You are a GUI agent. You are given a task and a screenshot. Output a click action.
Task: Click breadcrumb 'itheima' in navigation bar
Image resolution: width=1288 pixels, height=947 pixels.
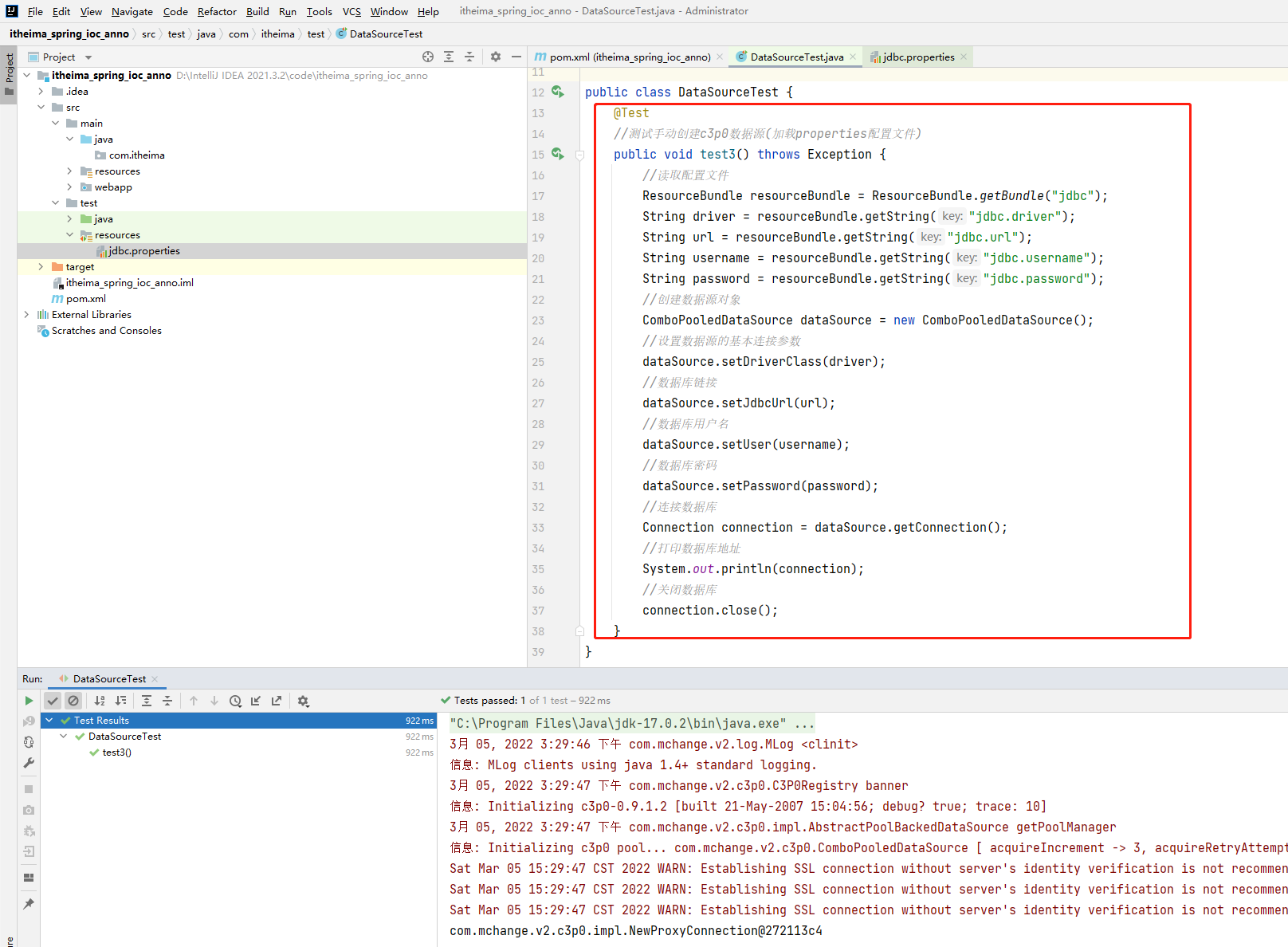277,33
